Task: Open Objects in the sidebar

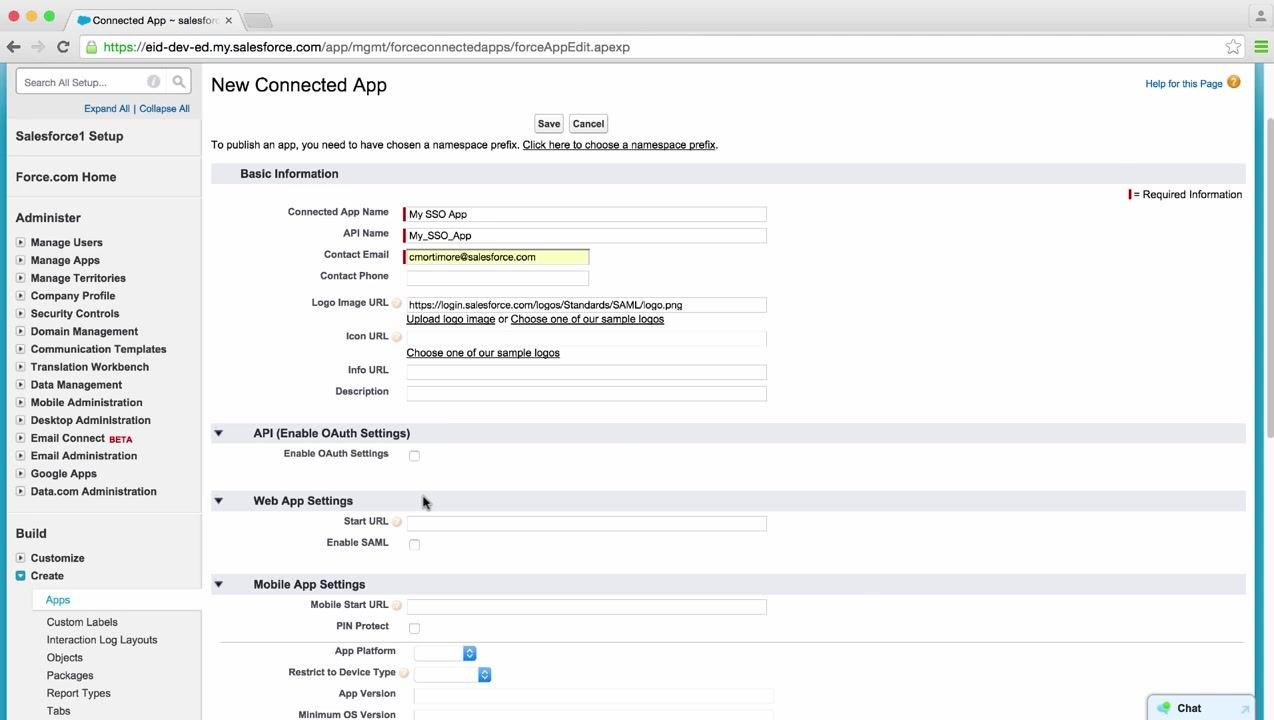Action: [64, 658]
